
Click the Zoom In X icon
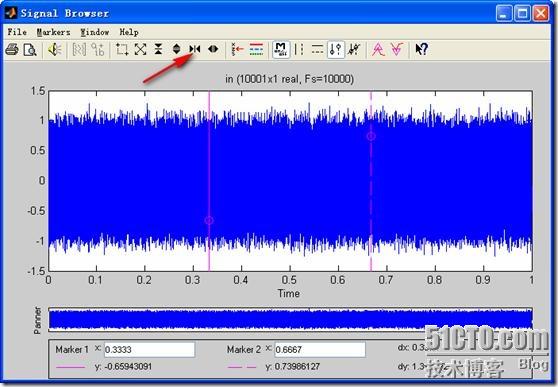pos(195,49)
